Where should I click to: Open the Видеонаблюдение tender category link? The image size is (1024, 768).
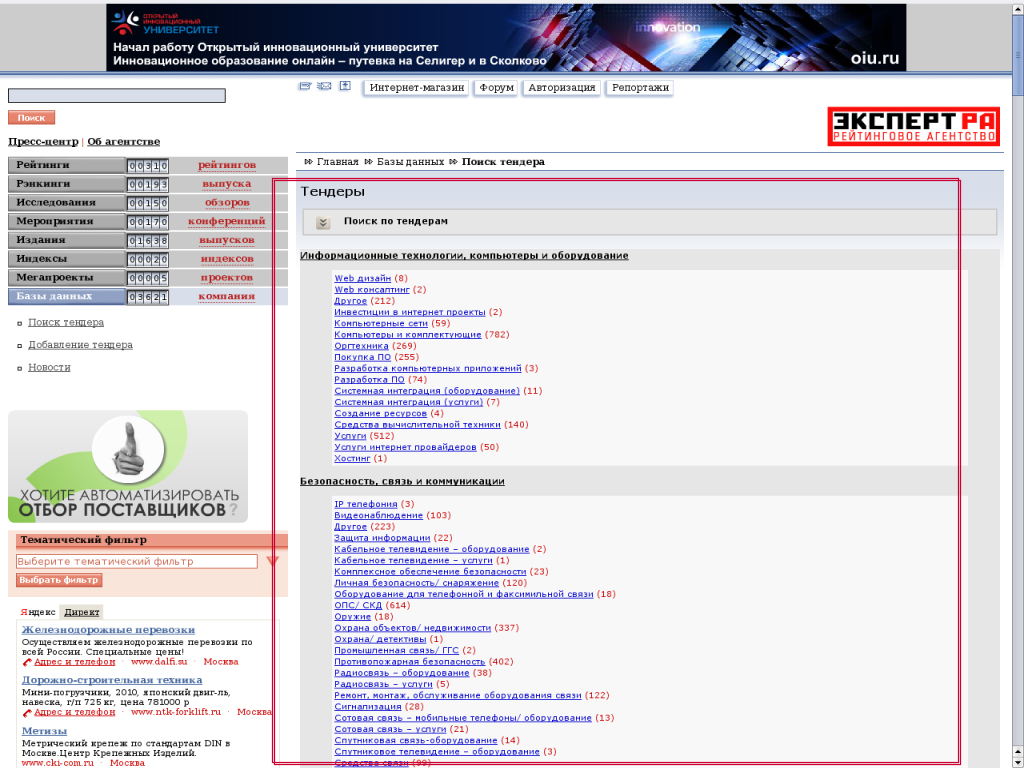tap(378, 515)
